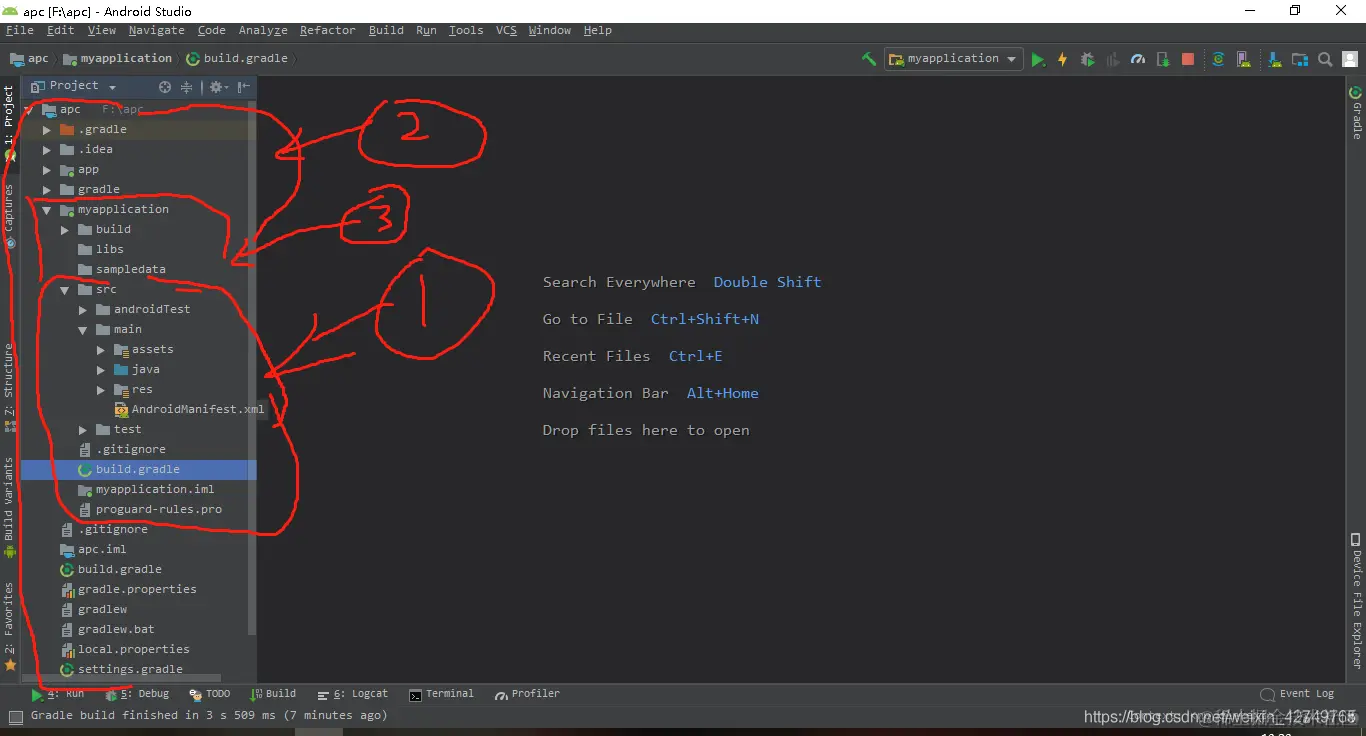Open the Debug tool window tab
Viewport: 1366px width, 736px height.
pyautogui.click(x=137, y=694)
